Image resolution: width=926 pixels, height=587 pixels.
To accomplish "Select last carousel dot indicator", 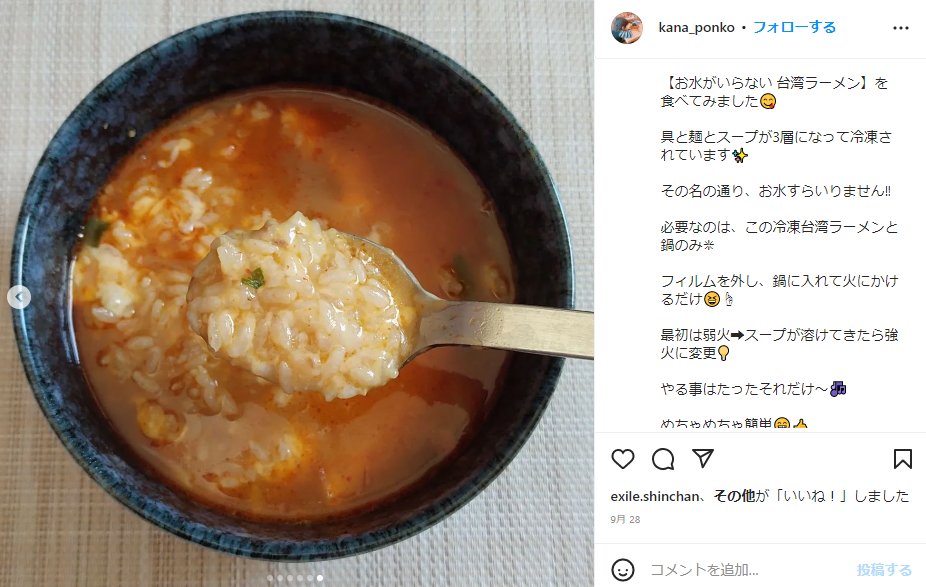I will [320, 578].
